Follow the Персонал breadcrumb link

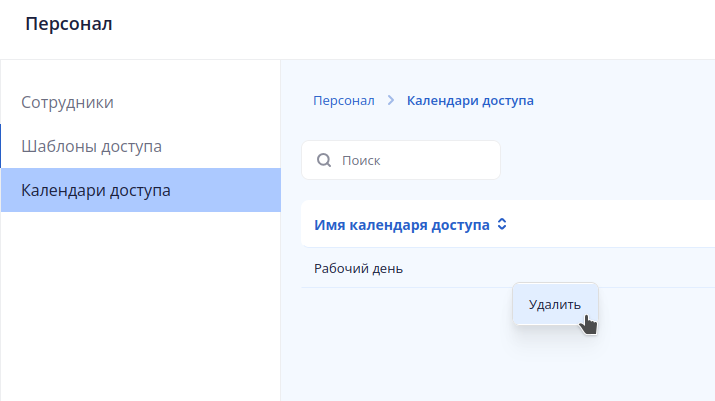tap(343, 101)
